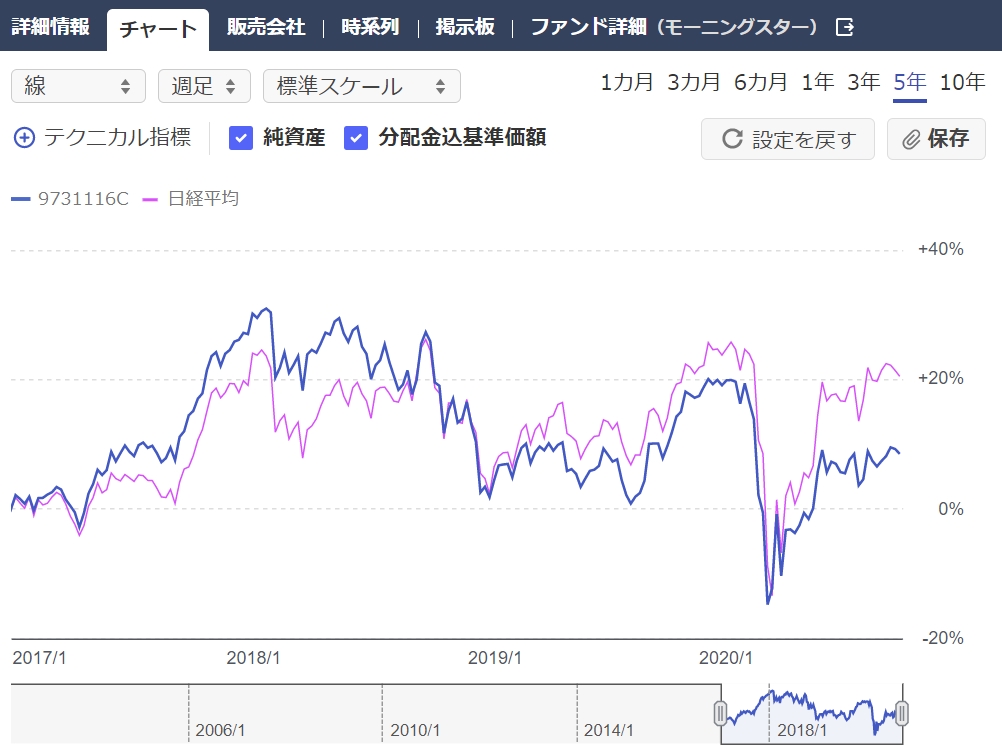The width and height of the screenshot is (1002, 750).
Task: Click the paperclip icon in 保存
Action: pyautogui.click(x=911, y=139)
